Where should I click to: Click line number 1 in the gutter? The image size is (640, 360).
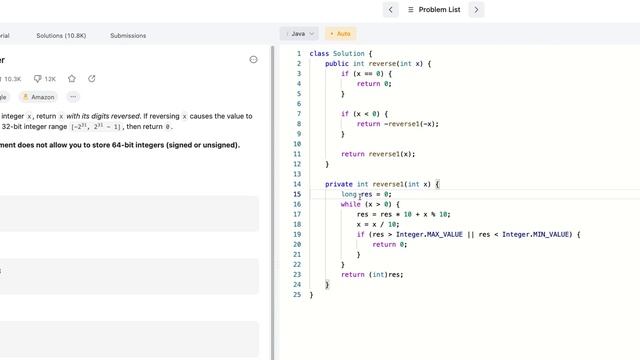pyautogui.click(x=299, y=53)
